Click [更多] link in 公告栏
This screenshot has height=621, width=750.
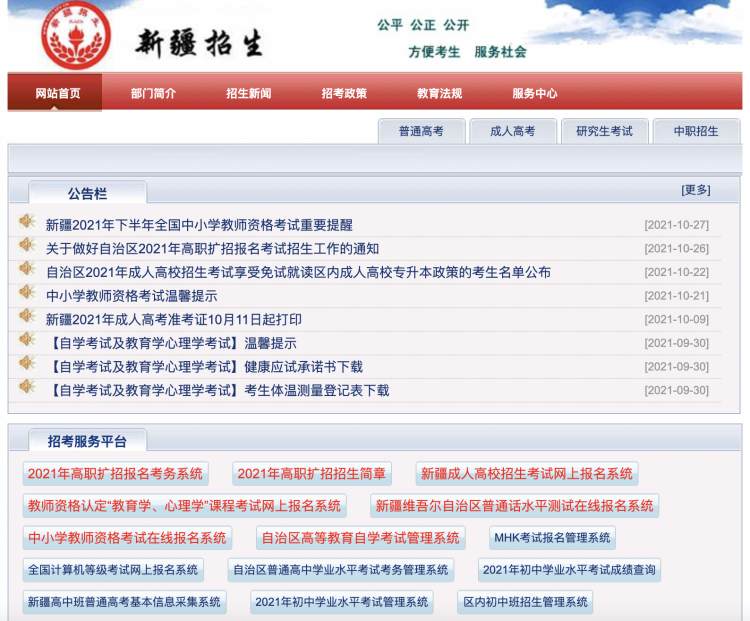[x=696, y=190]
